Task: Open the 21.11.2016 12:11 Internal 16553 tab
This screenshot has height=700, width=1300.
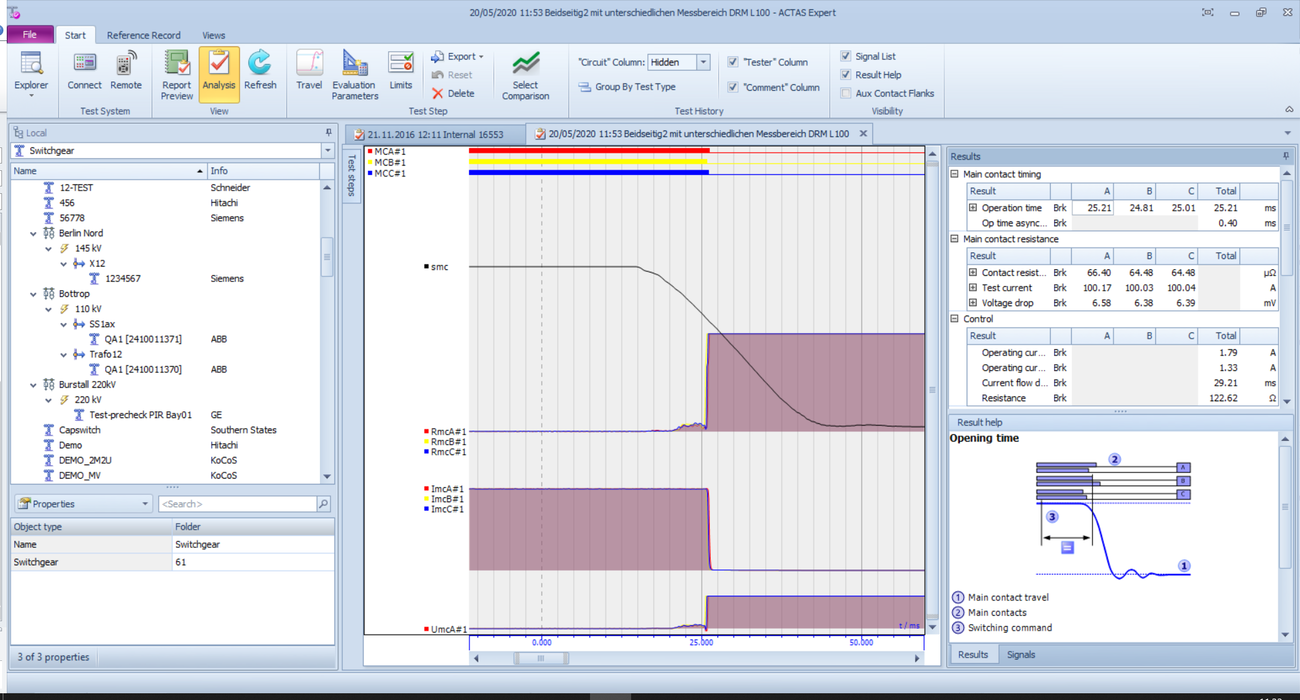Action: point(434,133)
